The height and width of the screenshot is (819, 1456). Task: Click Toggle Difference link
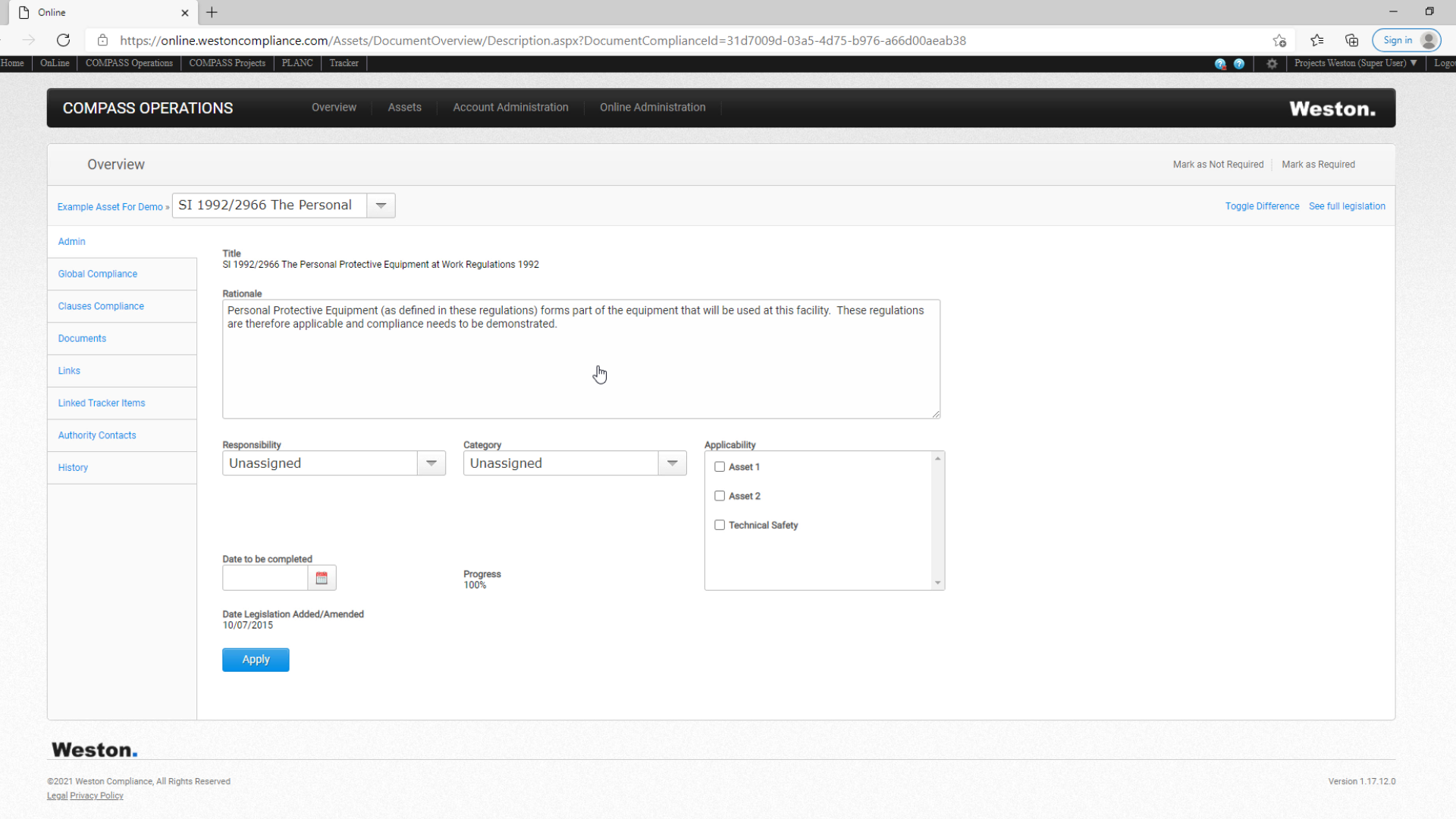point(1262,206)
